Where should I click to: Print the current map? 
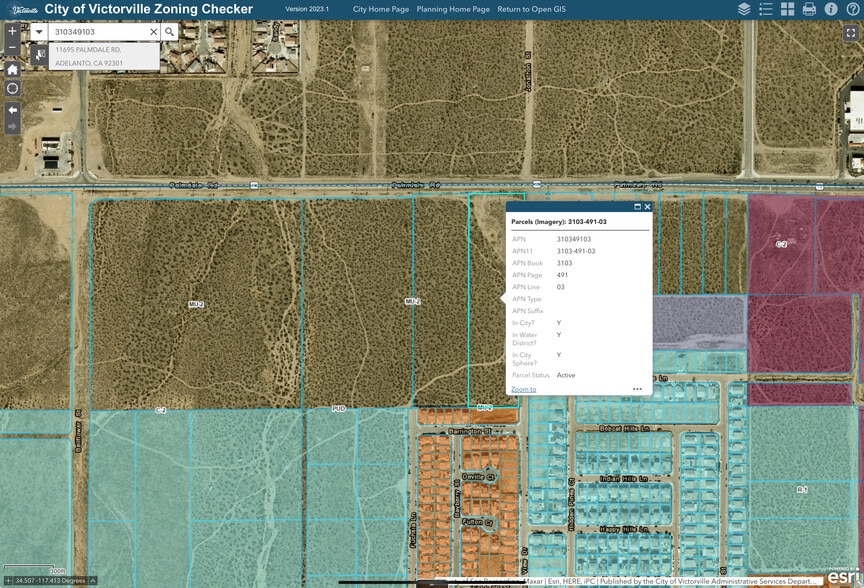tap(810, 9)
